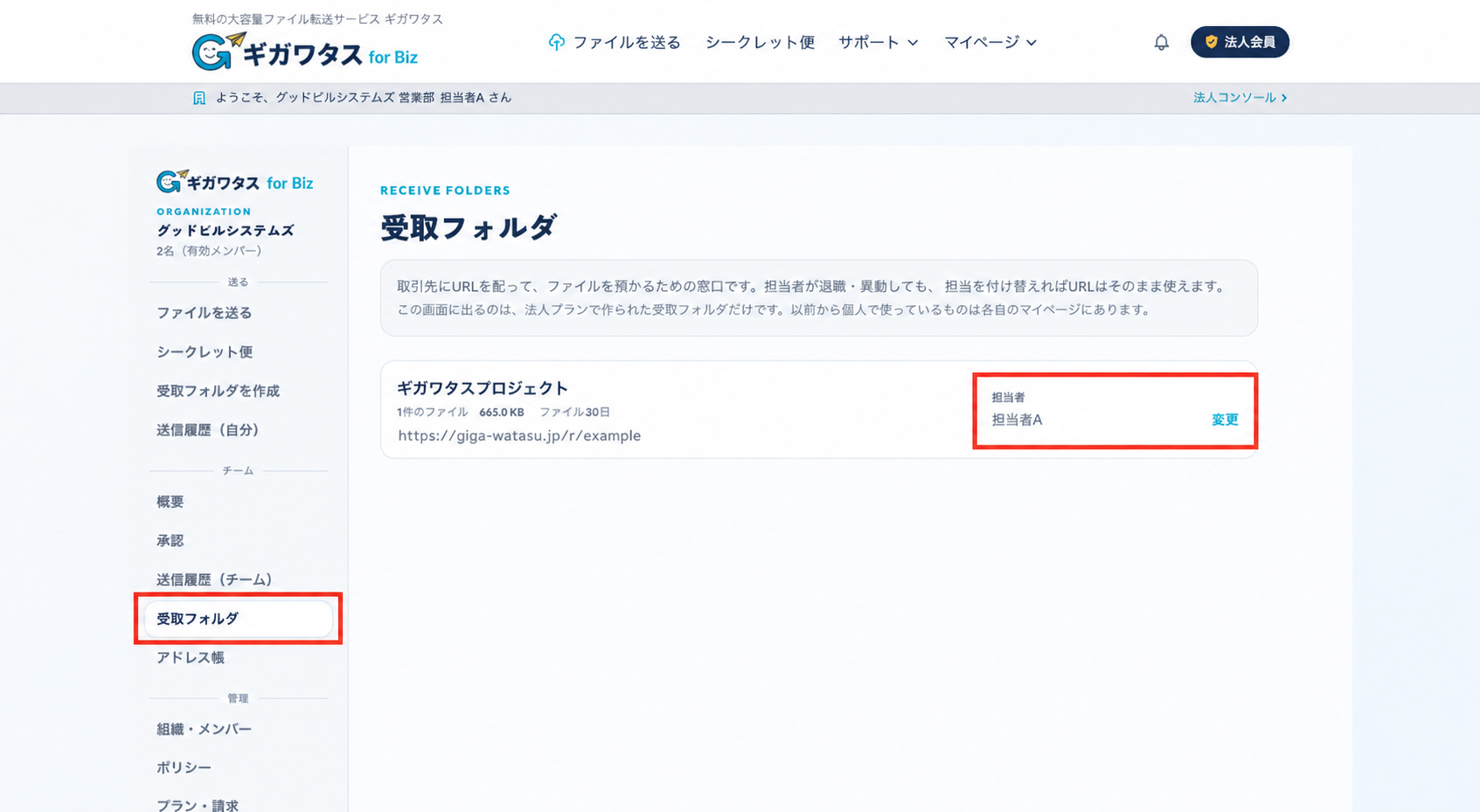The image size is (1480, 812).
Task: Open 組織・メンバー in the sidebar
Action: [x=204, y=729]
